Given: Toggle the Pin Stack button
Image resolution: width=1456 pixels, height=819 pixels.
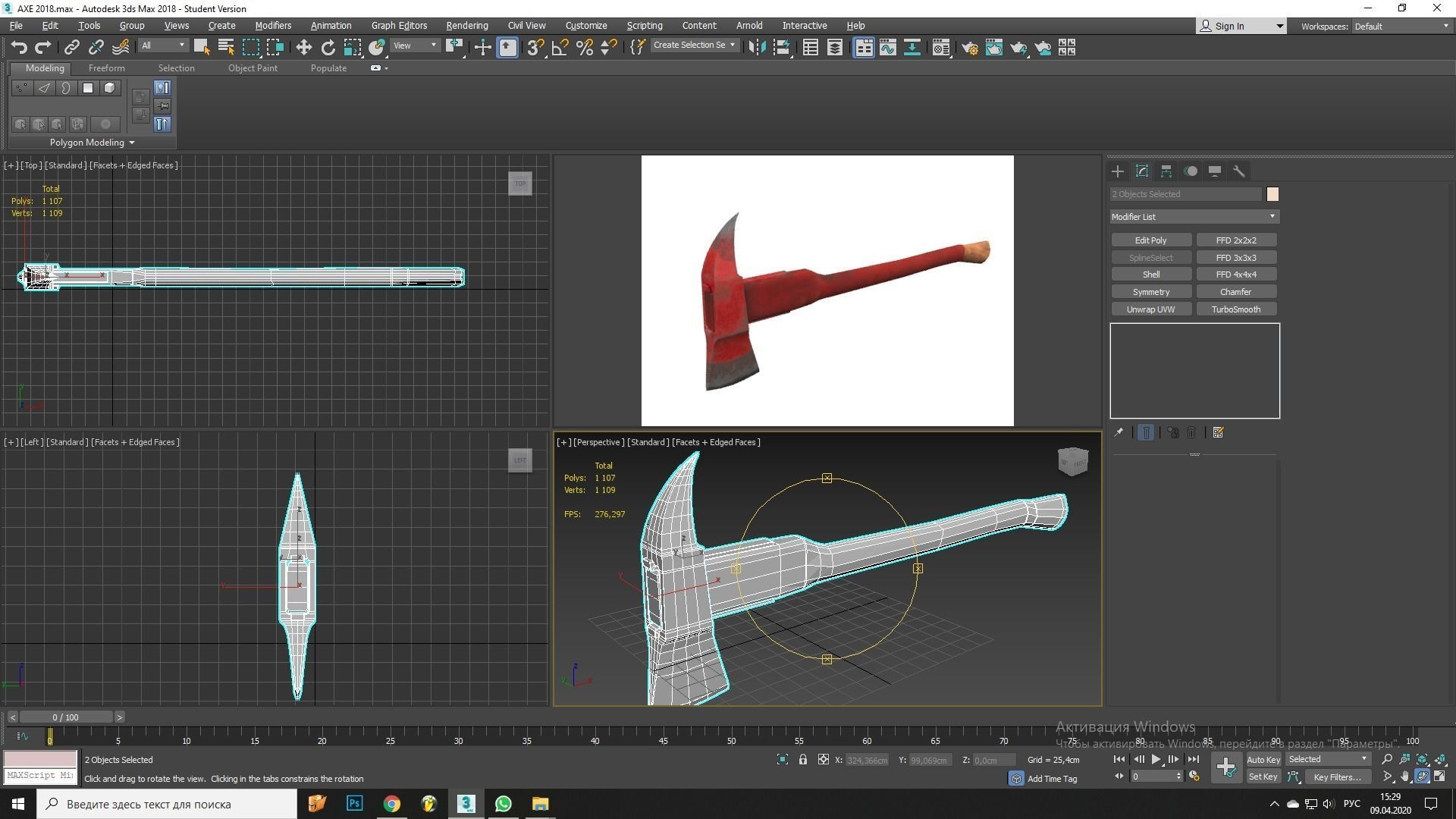Looking at the screenshot, I should click(x=1118, y=432).
